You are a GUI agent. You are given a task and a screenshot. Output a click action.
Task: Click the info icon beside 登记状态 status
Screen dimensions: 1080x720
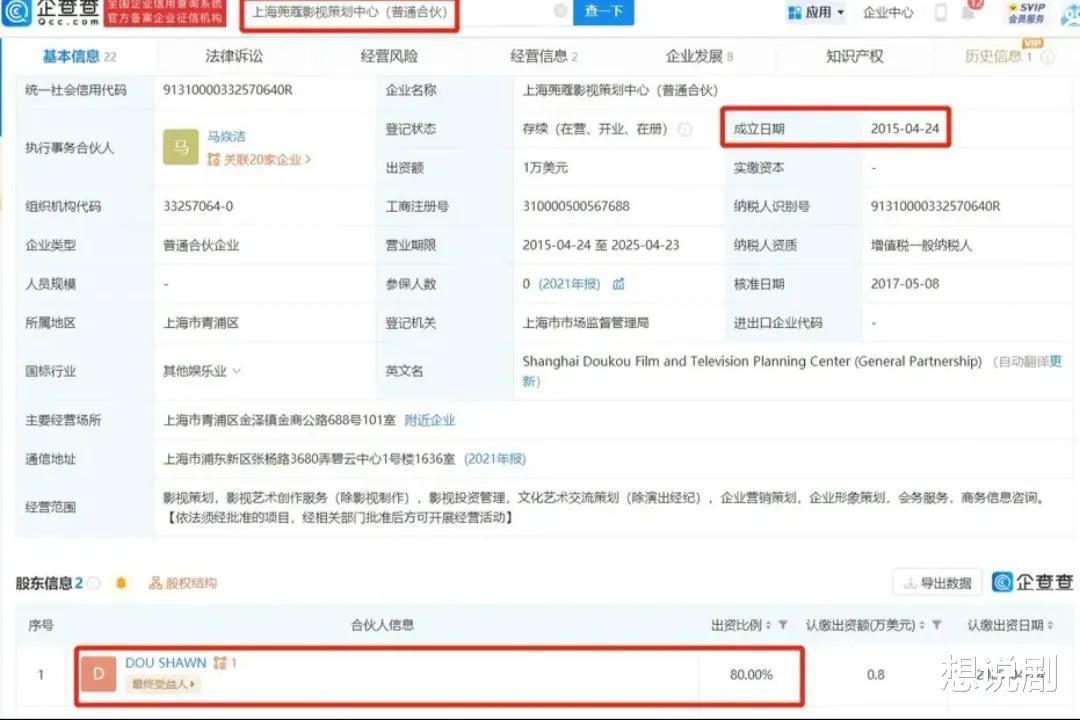(x=686, y=128)
